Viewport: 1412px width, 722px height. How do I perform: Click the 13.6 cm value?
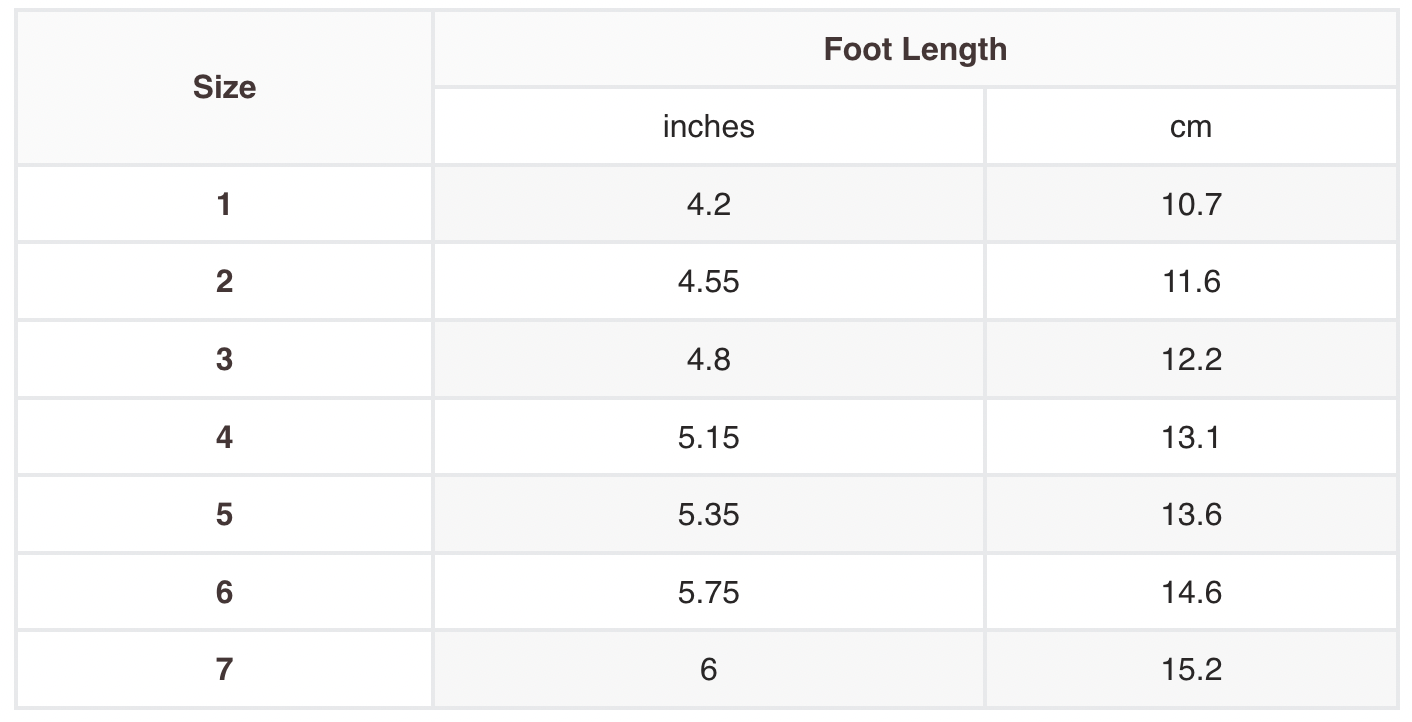(x=1190, y=514)
